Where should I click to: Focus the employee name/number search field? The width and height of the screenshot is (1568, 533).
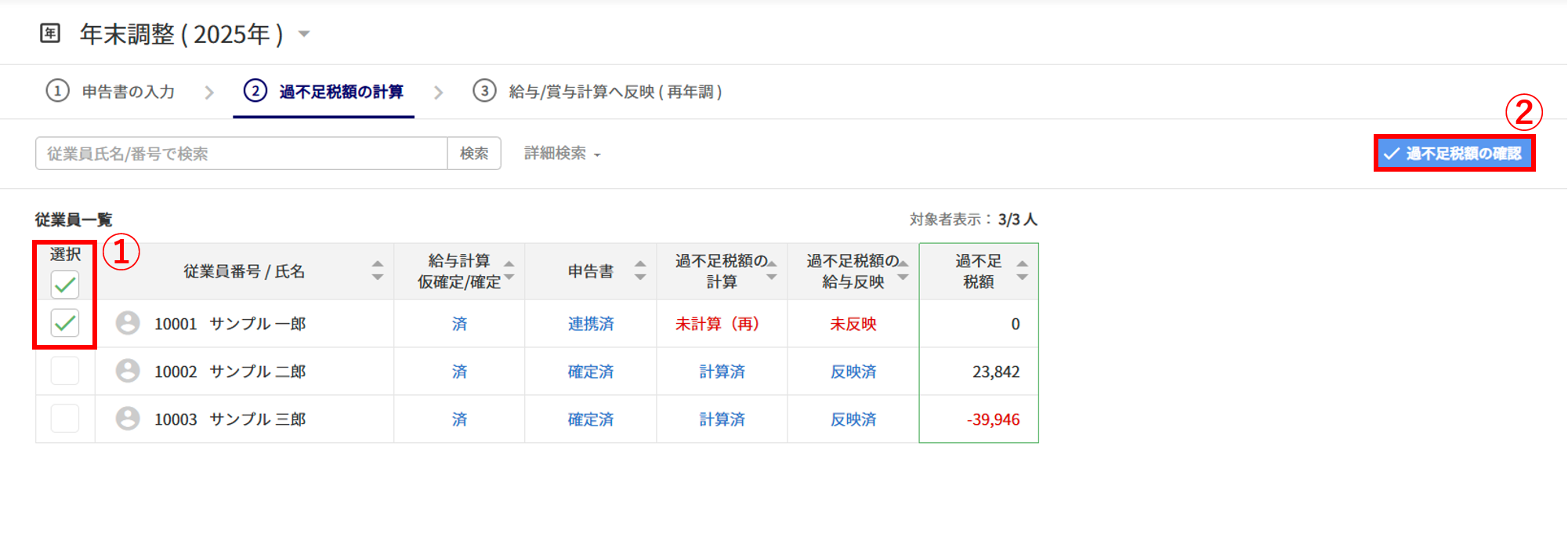pos(241,154)
